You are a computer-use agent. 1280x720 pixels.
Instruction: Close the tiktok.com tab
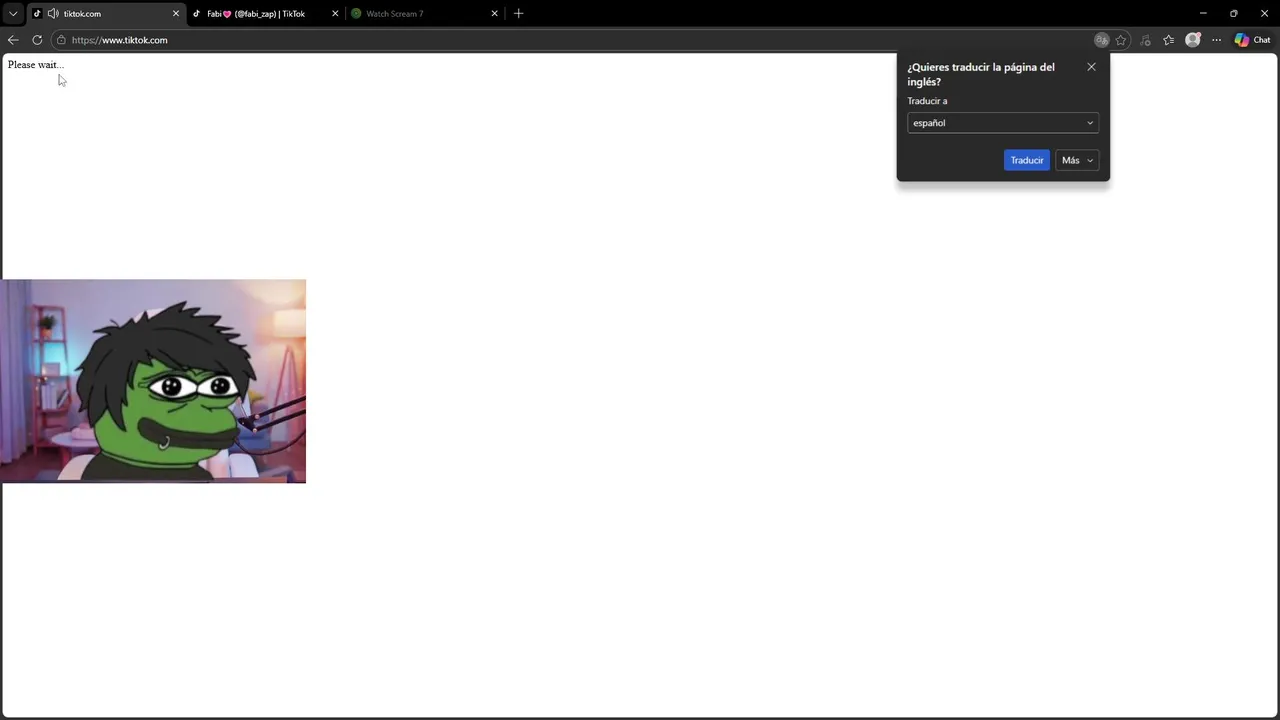coord(176,14)
